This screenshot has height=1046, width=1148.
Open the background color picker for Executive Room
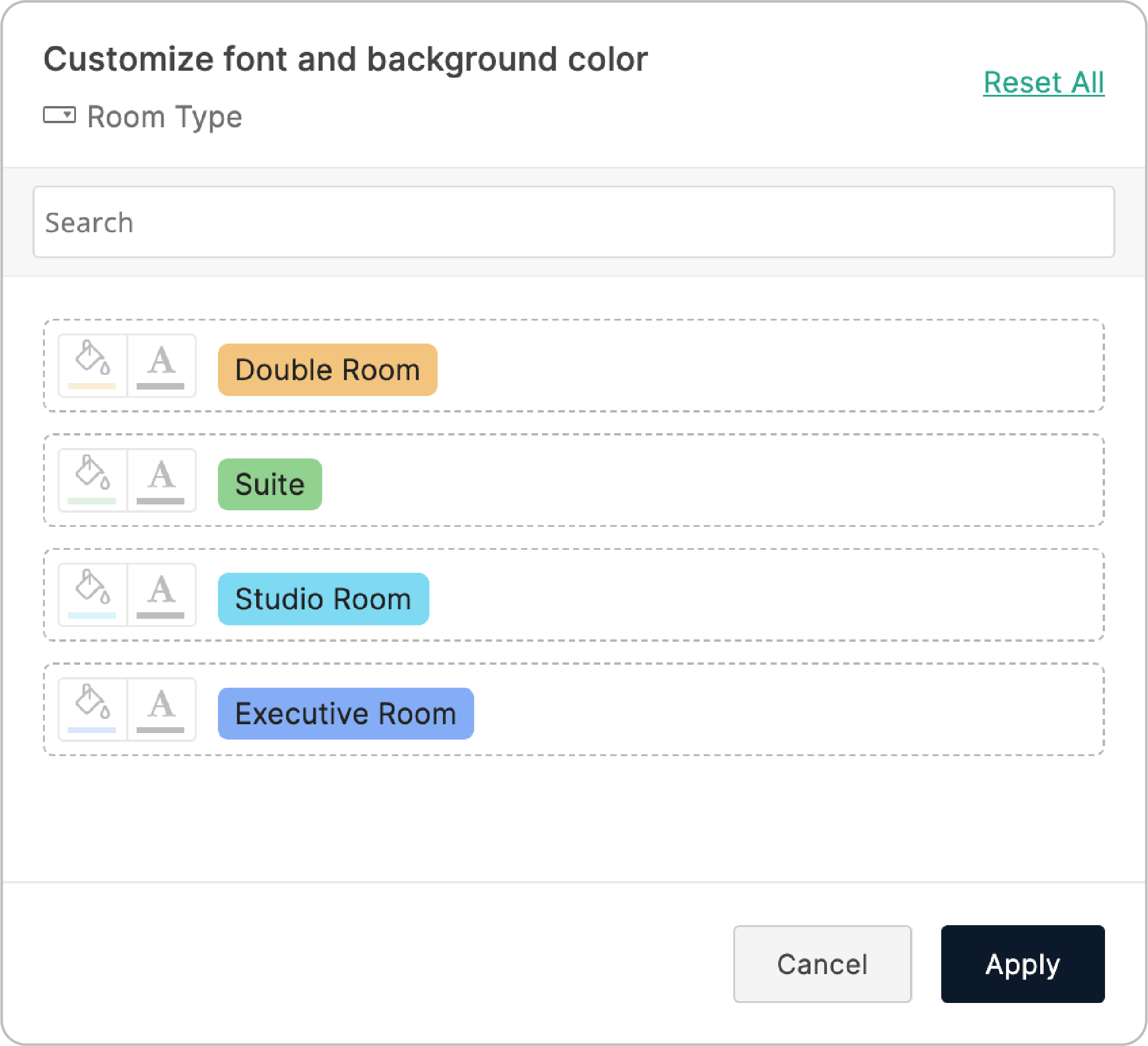[91, 709]
